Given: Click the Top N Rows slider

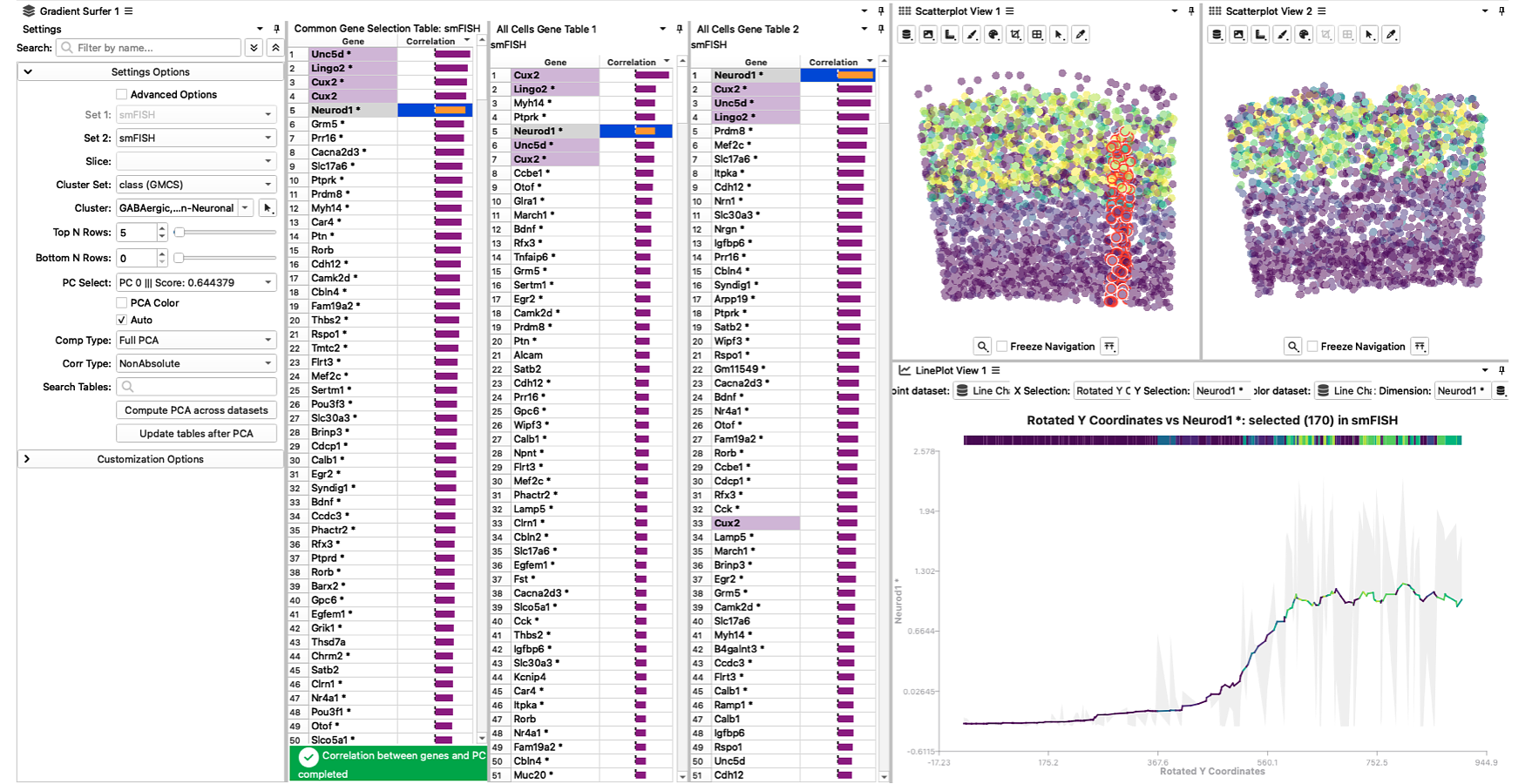Looking at the screenshot, I should [x=227, y=233].
